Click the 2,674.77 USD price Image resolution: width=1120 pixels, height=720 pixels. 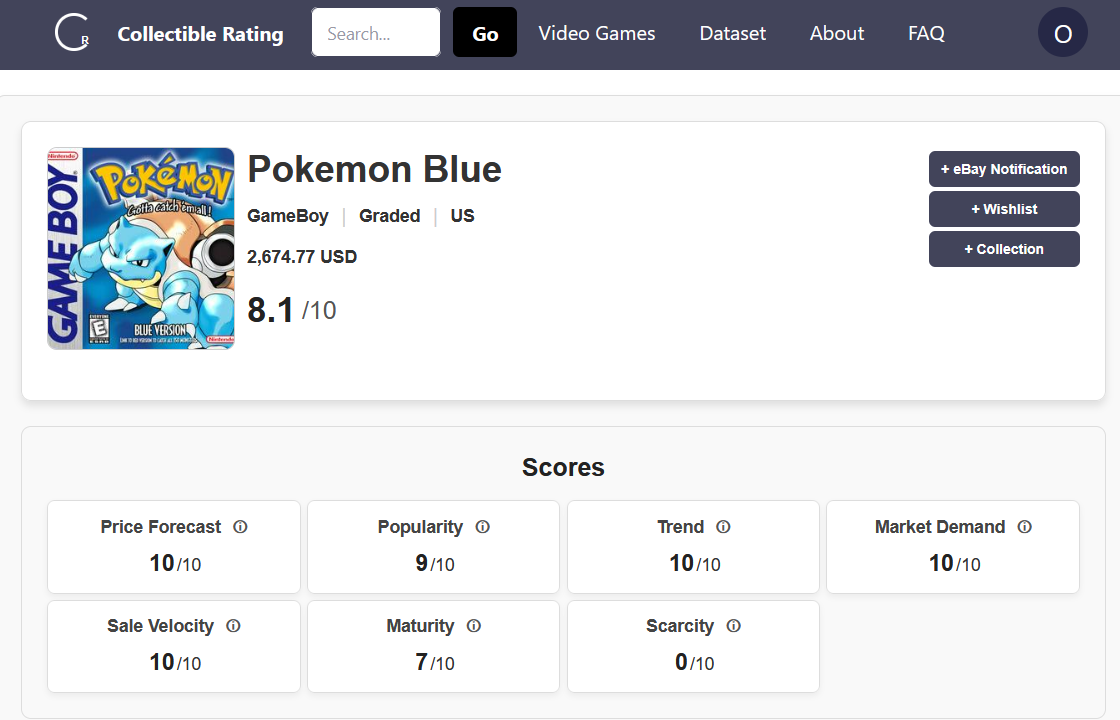click(301, 257)
